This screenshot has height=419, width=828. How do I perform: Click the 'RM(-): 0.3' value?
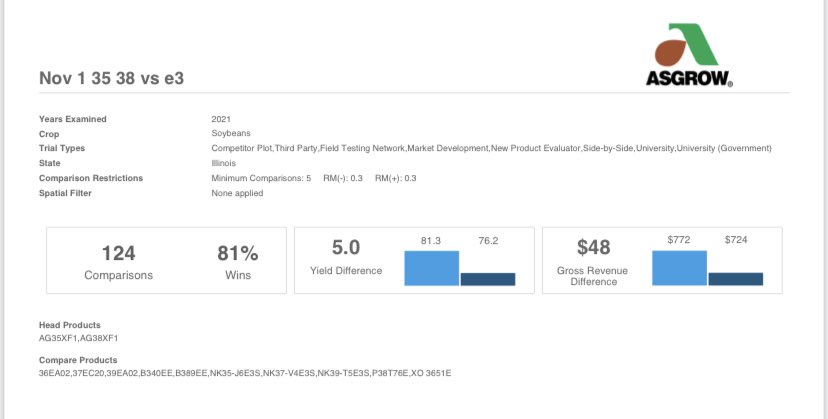[x=343, y=178]
